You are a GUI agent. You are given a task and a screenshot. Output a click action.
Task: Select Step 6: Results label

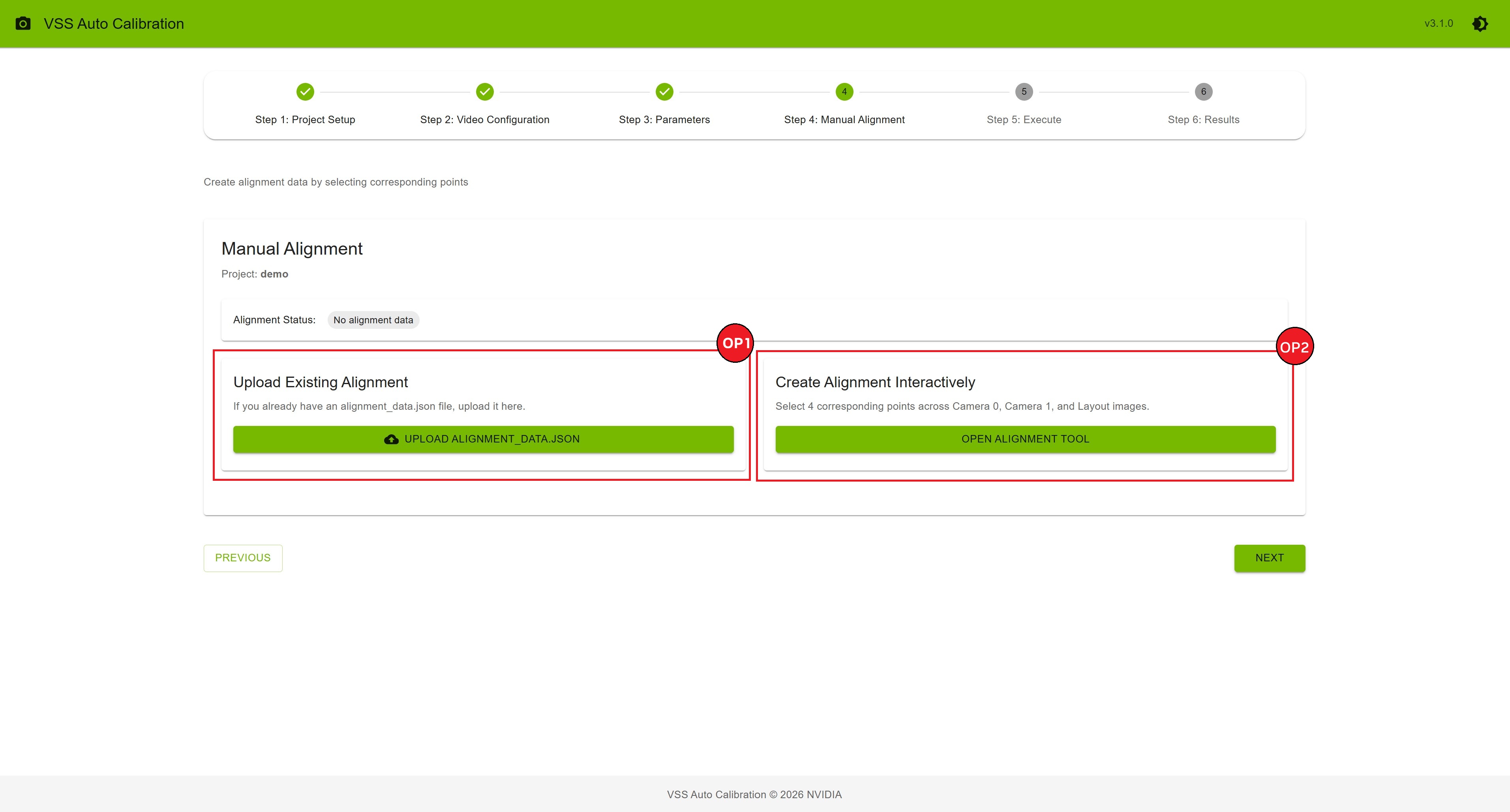point(1203,120)
